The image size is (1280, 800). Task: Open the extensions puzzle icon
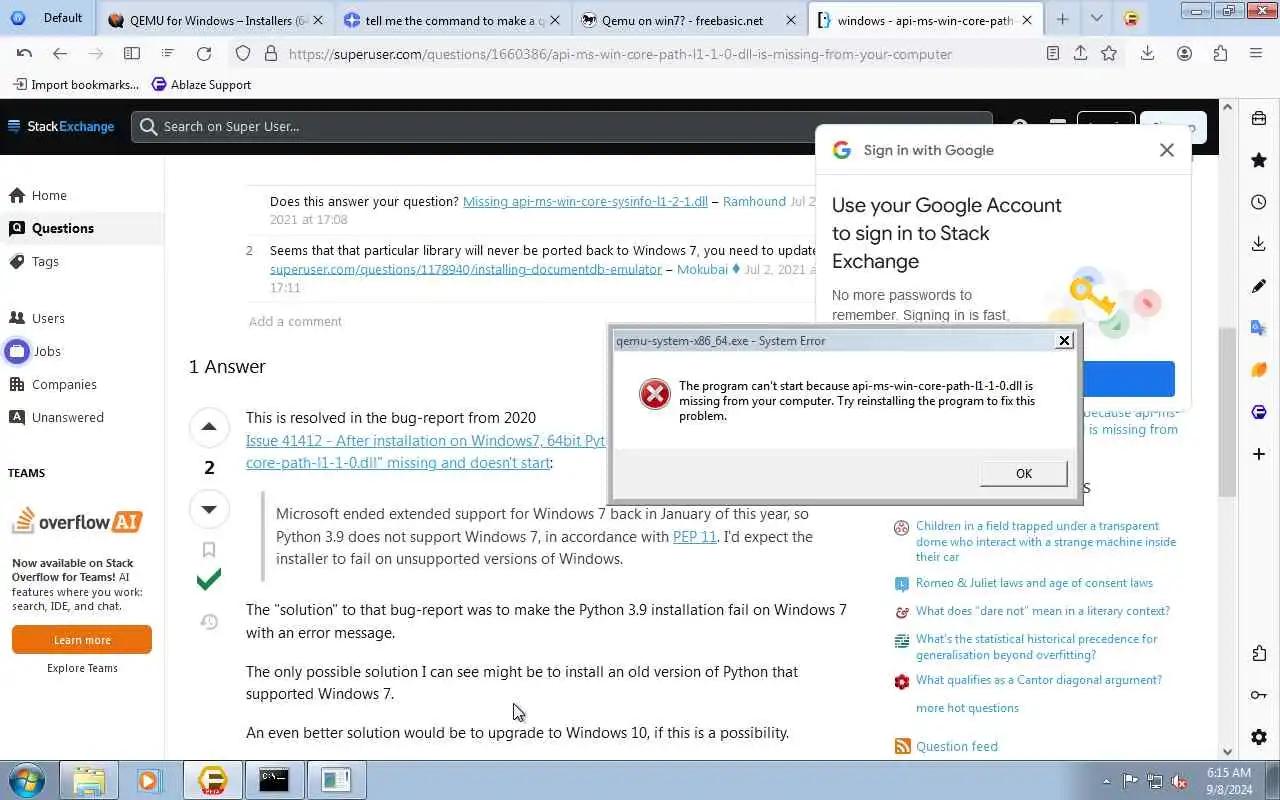(x=1220, y=54)
